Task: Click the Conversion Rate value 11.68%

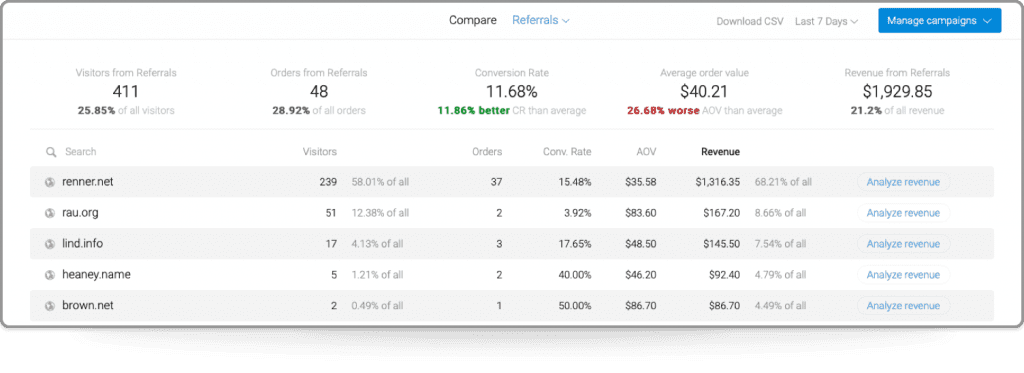Action: (x=511, y=91)
